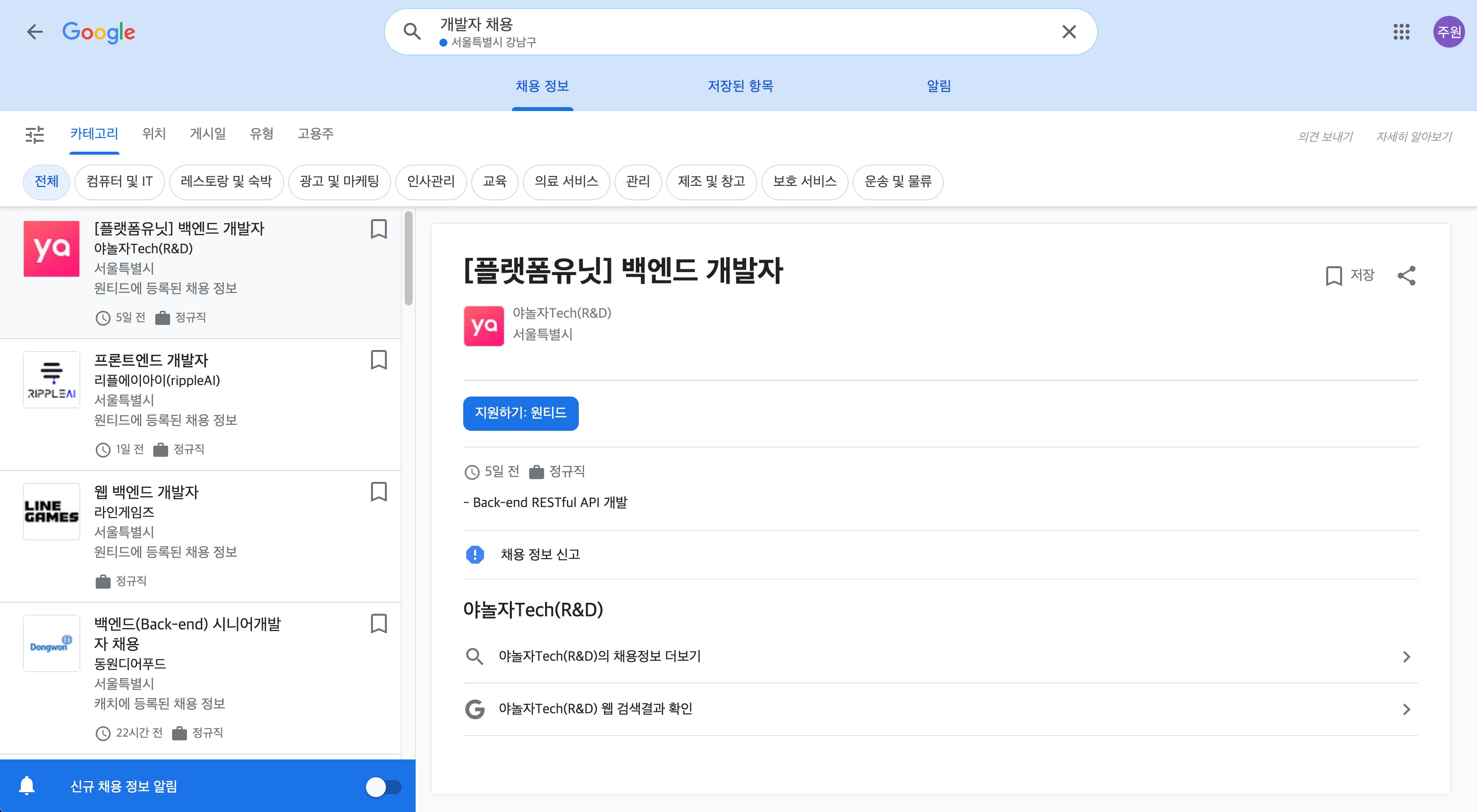Click the 채용 정보 신고 alert icon
This screenshot has height=812, width=1477.
[x=475, y=554]
